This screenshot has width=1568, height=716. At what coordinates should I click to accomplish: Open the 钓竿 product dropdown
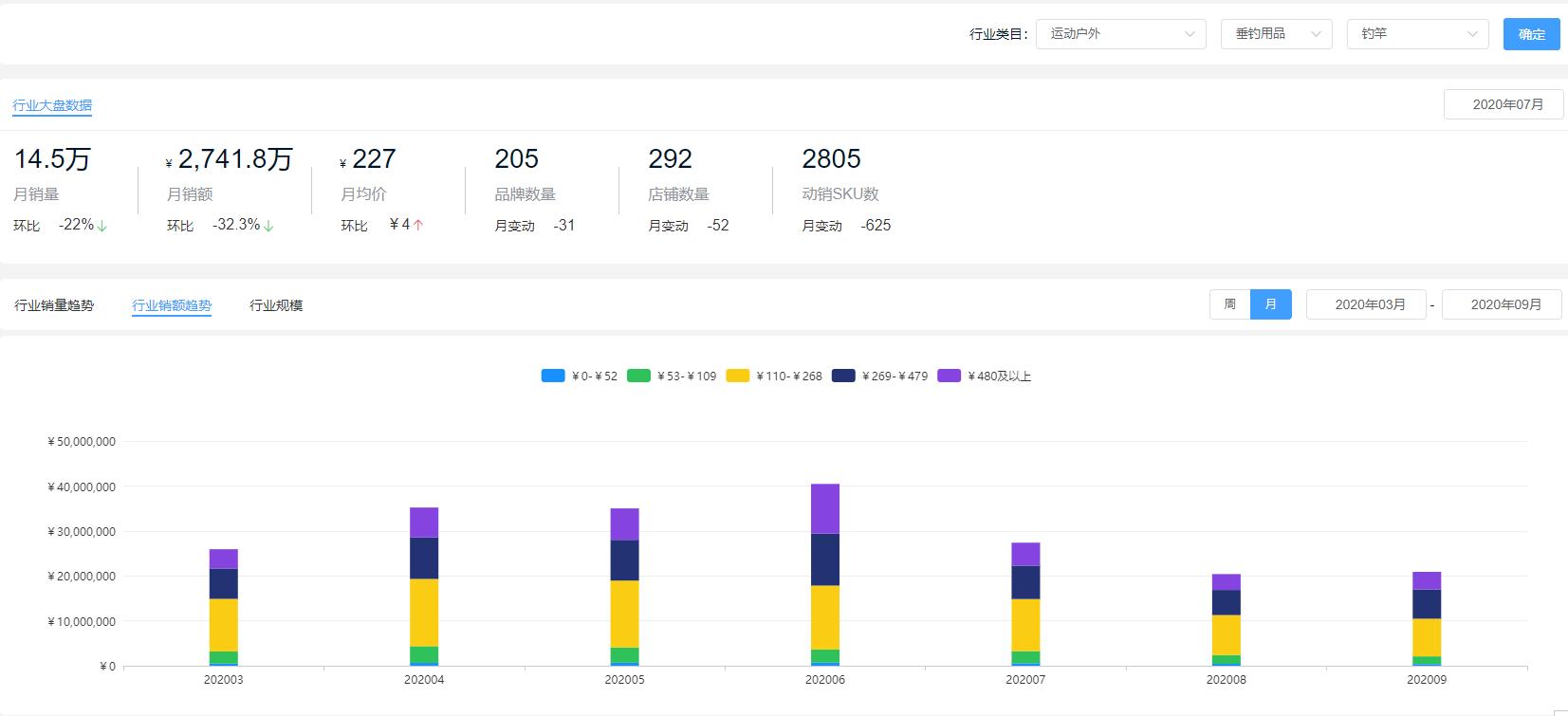tap(1417, 34)
